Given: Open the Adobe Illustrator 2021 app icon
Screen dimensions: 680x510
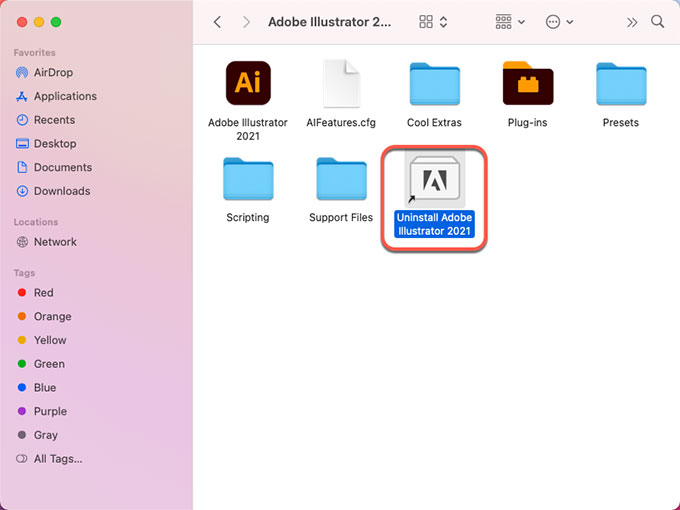Looking at the screenshot, I should tap(248, 83).
